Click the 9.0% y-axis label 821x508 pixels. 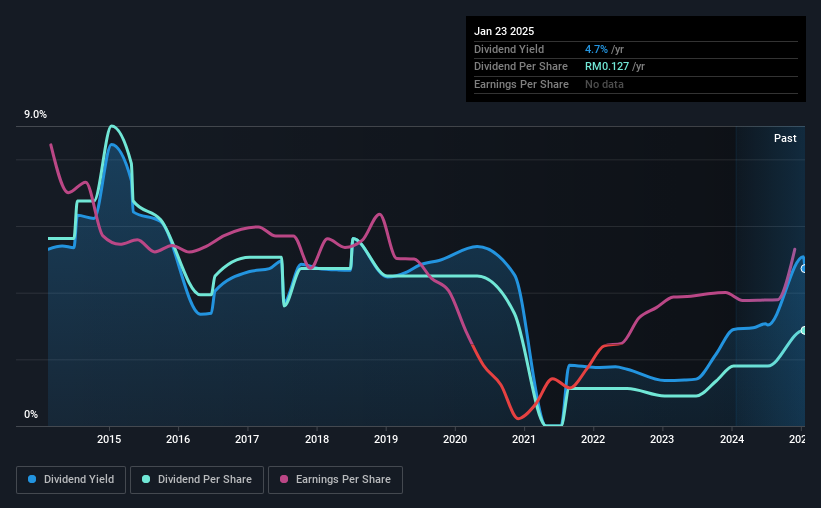click(x=35, y=115)
